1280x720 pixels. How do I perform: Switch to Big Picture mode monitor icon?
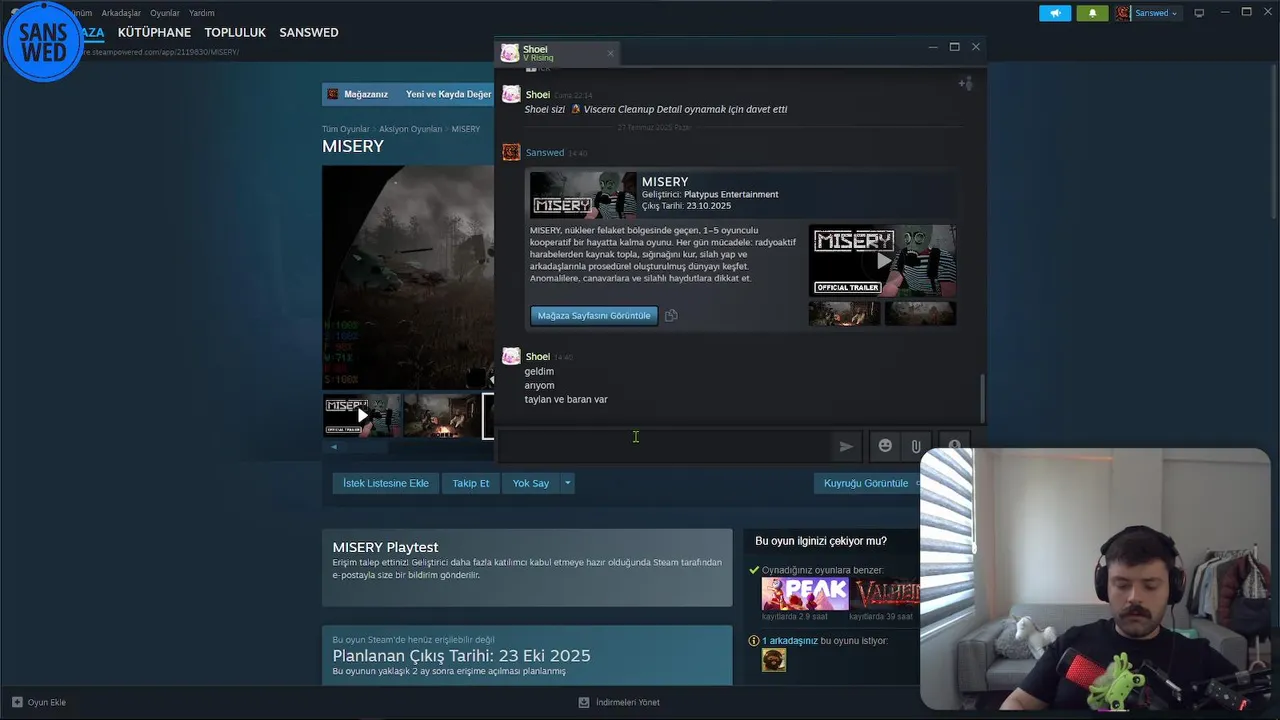tap(1199, 13)
